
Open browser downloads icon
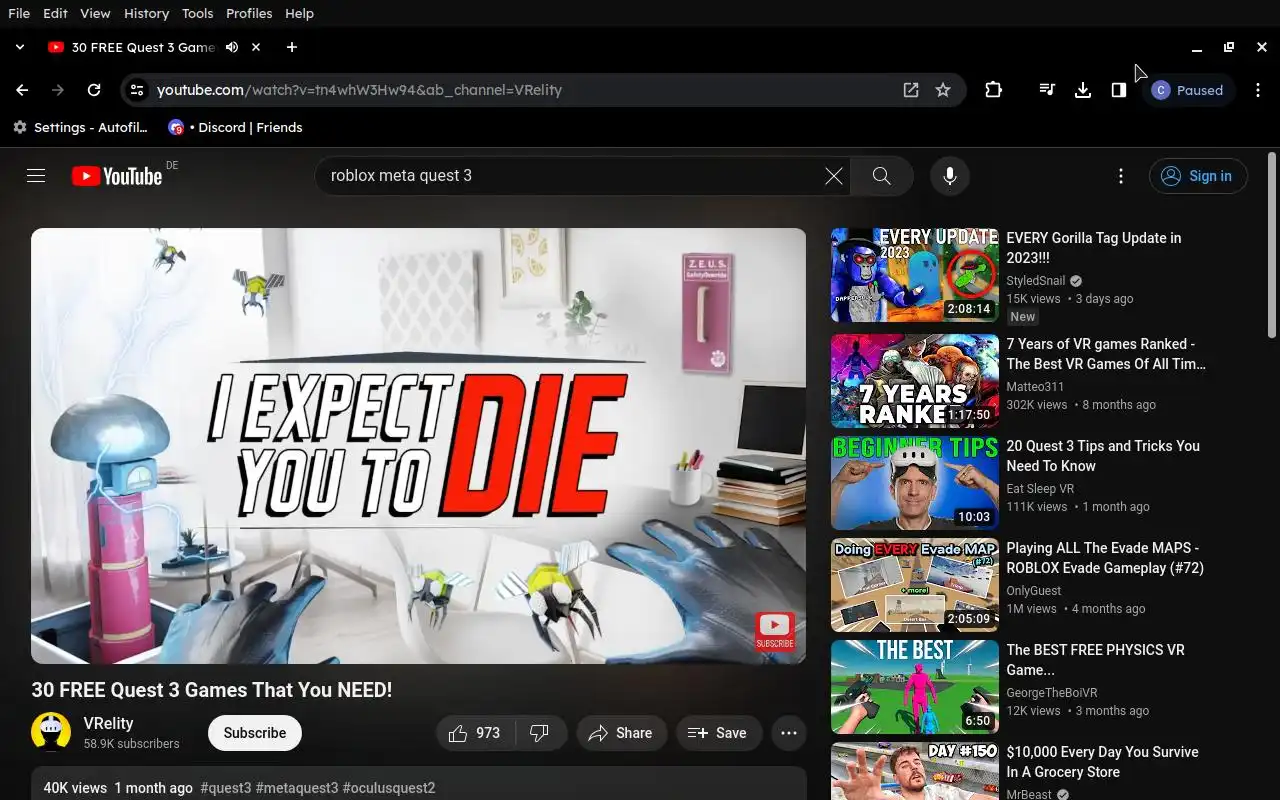(x=1082, y=90)
